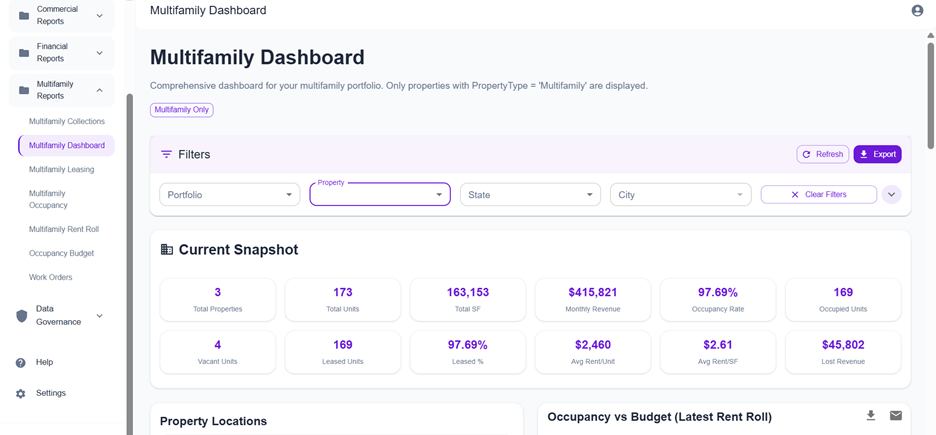Click the Refresh button
936x435 pixels.
coord(823,155)
